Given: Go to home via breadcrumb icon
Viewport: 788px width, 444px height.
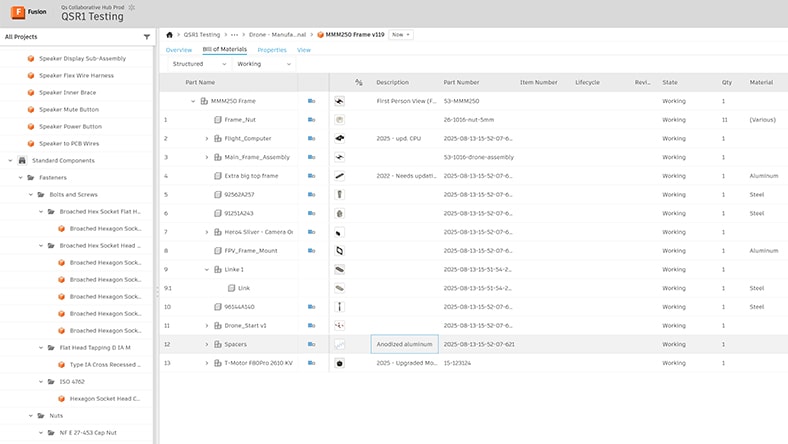Looking at the screenshot, I should coord(170,34).
